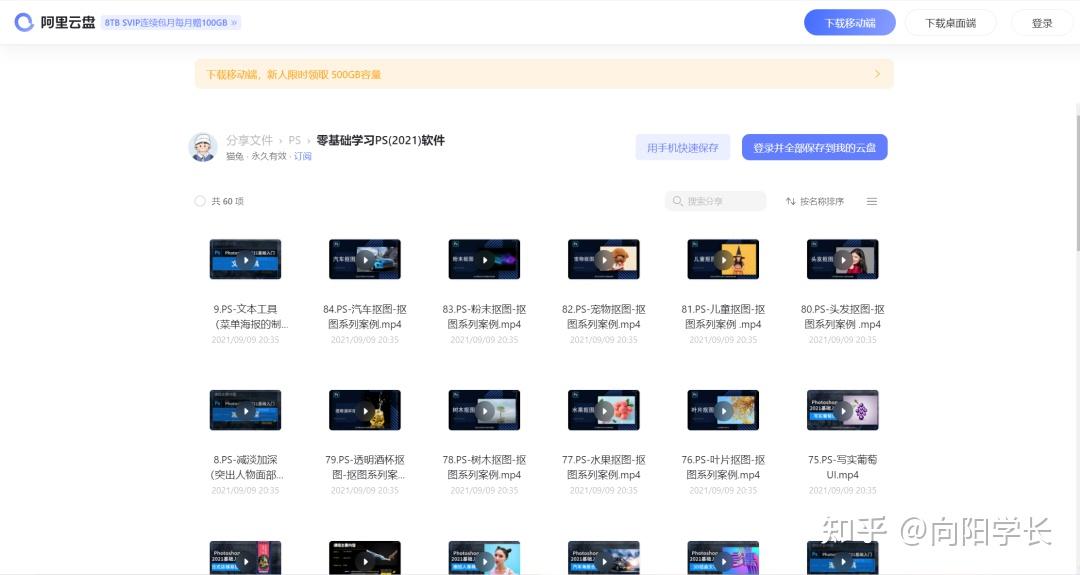Screen dimensions: 1080x575
Task: Play the 8.PS-减淡加深 video thumbnail
Action: tap(245, 410)
